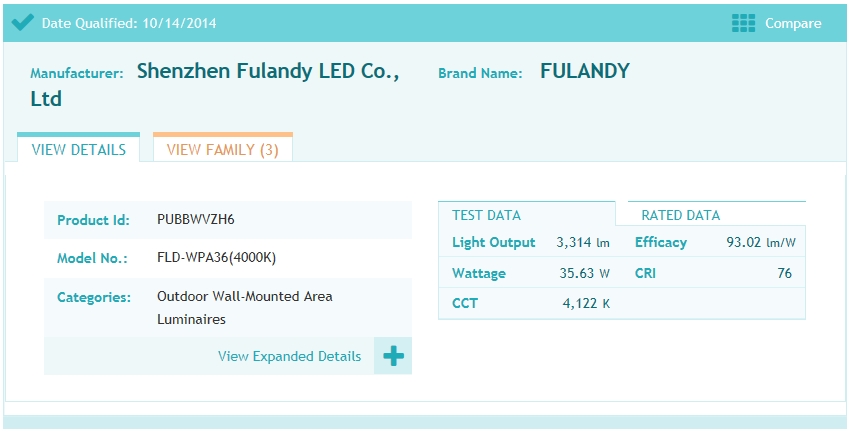Click the Compare grid icon
The width and height of the screenshot is (854, 439).
(x=743, y=23)
